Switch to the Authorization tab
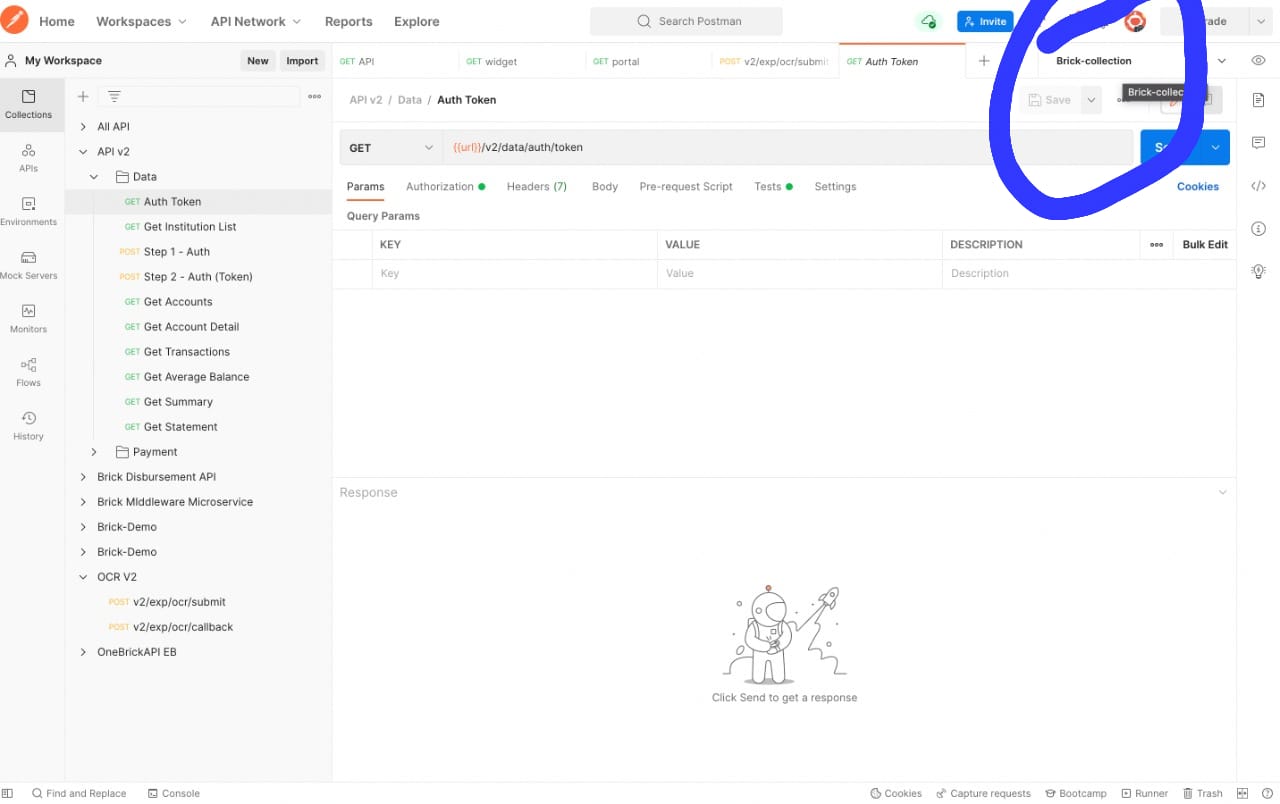The image size is (1280, 804). [445, 187]
